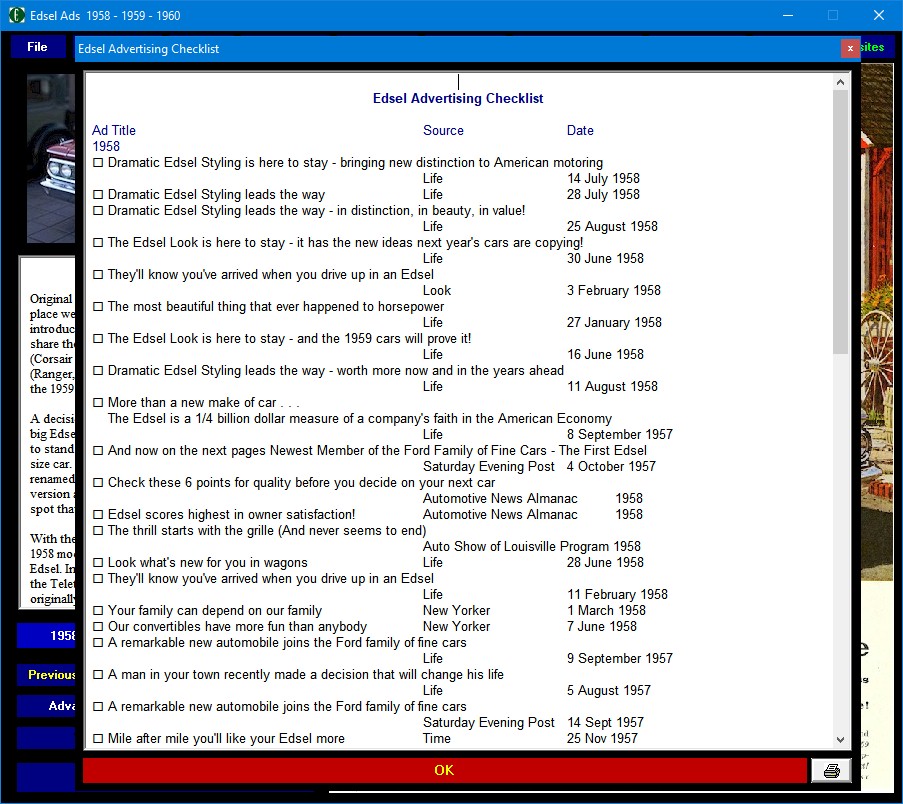This screenshot has height=804, width=903.
Task: Click the date '5 August 1957'
Action: (x=609, y=691)
